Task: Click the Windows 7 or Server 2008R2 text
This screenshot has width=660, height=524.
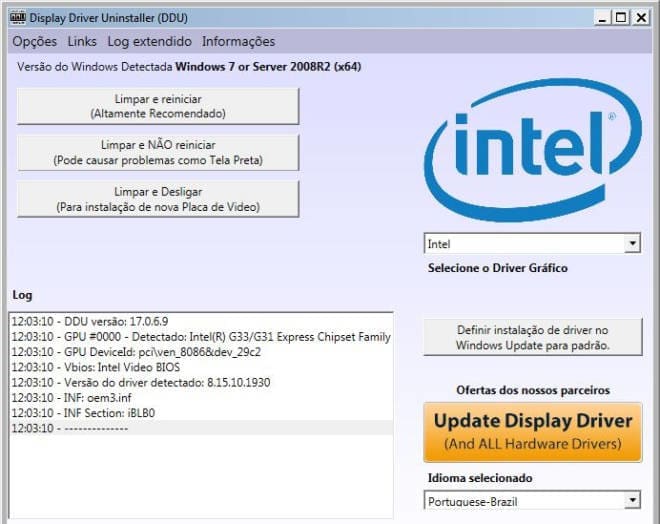Action: [x=268, y=67]
